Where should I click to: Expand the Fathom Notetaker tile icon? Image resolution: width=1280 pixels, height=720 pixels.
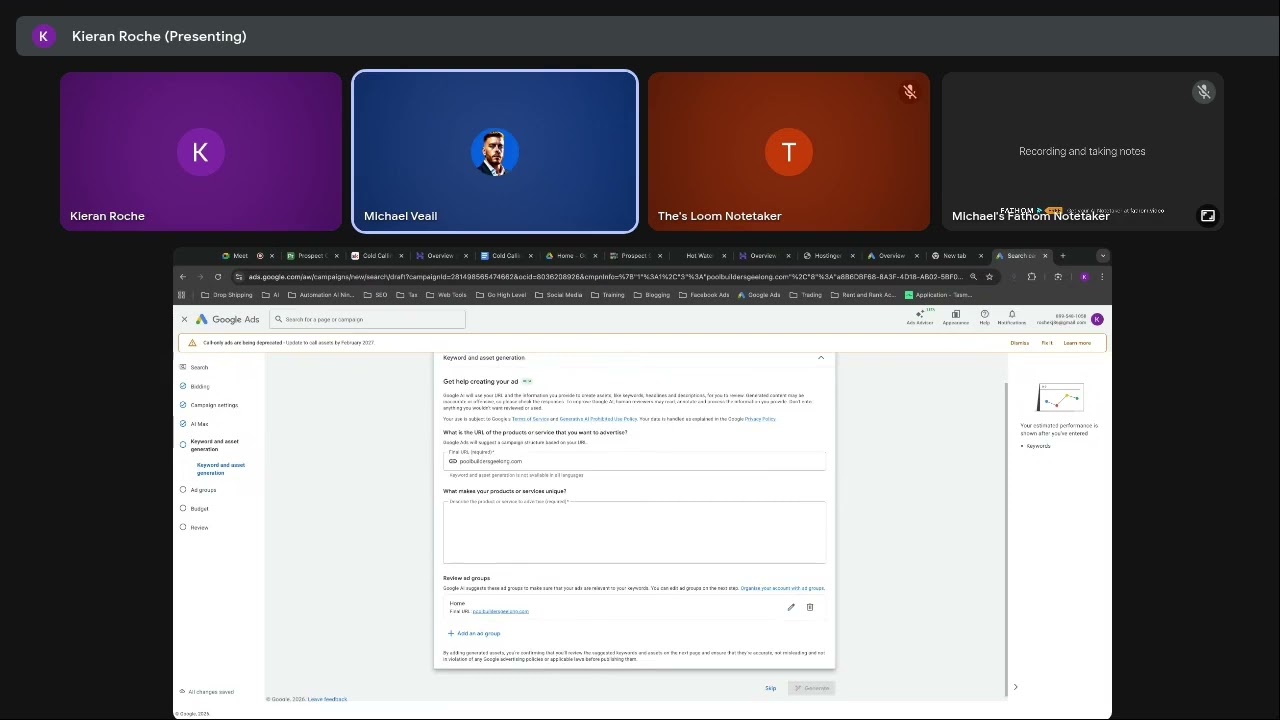pyautogui.click(x=1208, y=215)
